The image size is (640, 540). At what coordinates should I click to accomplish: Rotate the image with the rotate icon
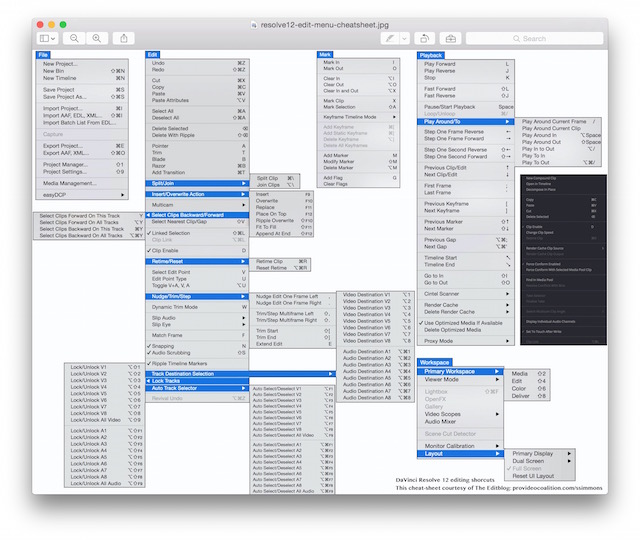tap(424, 38)
